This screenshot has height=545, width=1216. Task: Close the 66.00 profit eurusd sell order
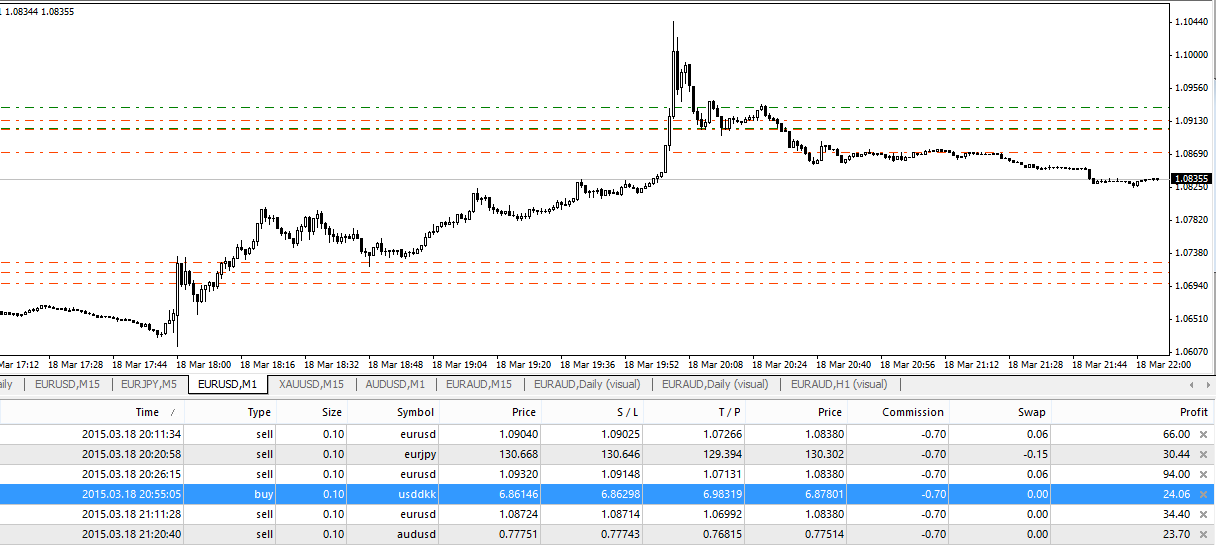tap(1203, 434)
